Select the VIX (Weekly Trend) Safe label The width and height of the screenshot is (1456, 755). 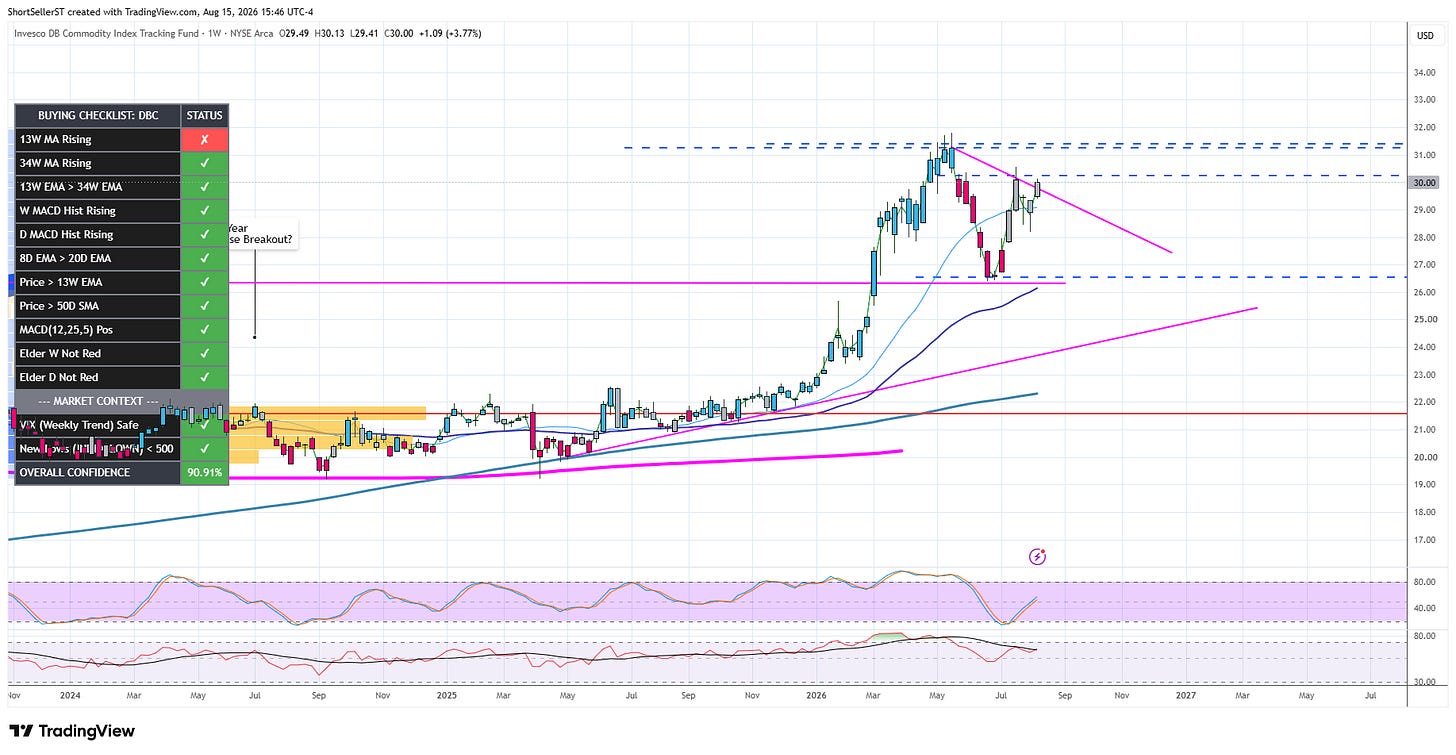(x=79, y=424)
